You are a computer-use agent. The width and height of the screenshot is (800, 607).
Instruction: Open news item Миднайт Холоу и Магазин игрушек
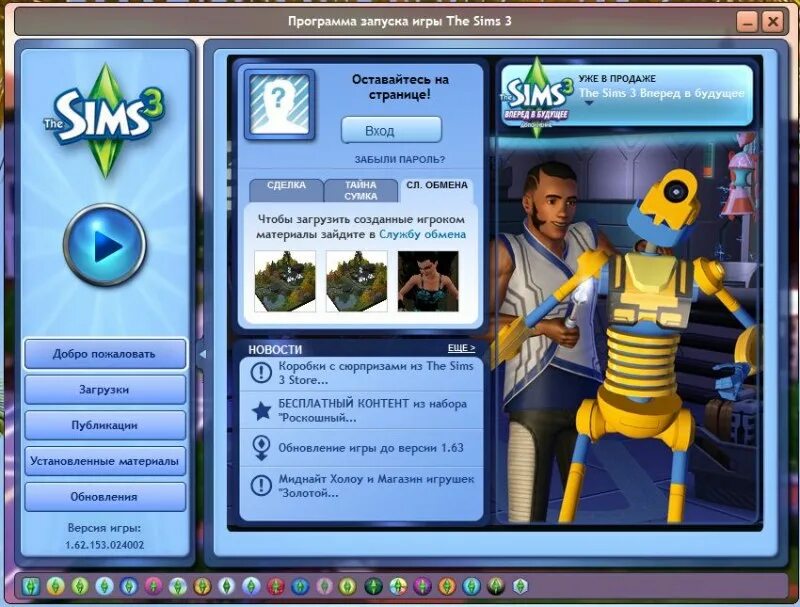361,486
